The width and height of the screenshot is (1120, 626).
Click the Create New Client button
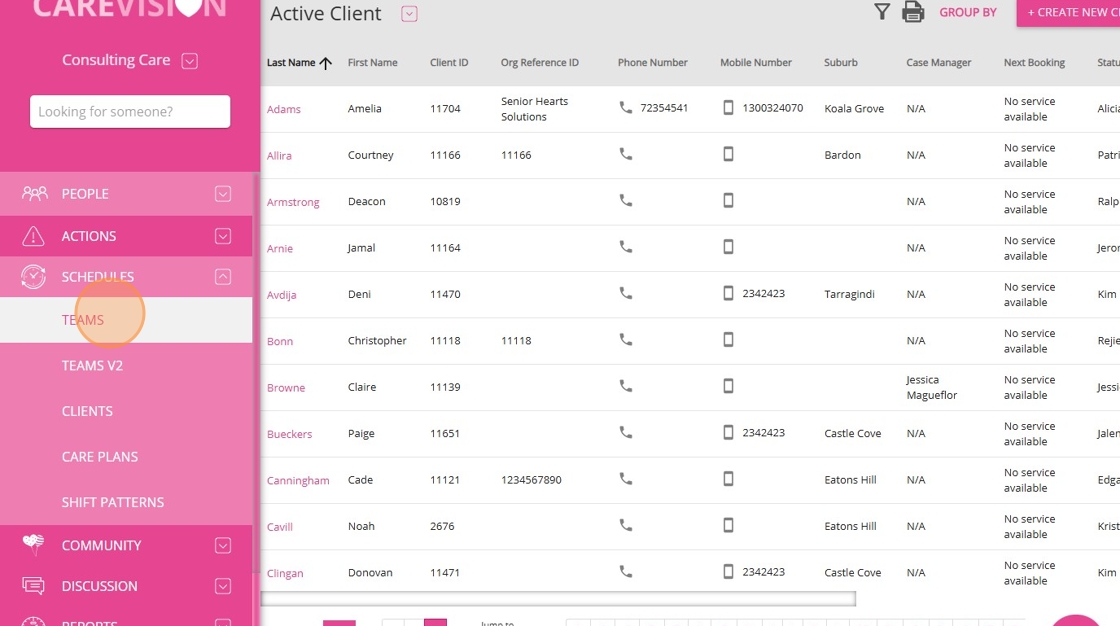[x=1069, y=12]
